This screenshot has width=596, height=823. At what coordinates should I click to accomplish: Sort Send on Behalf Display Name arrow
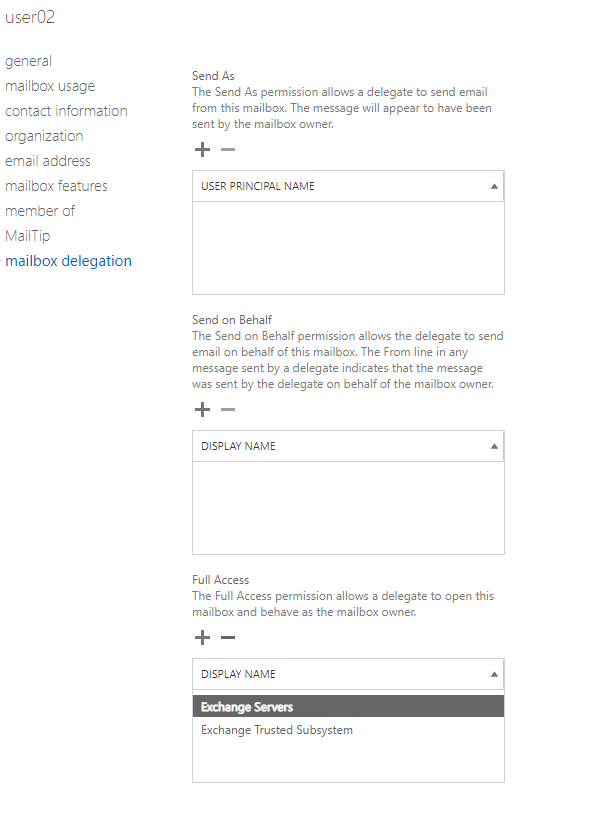(494, 446)
